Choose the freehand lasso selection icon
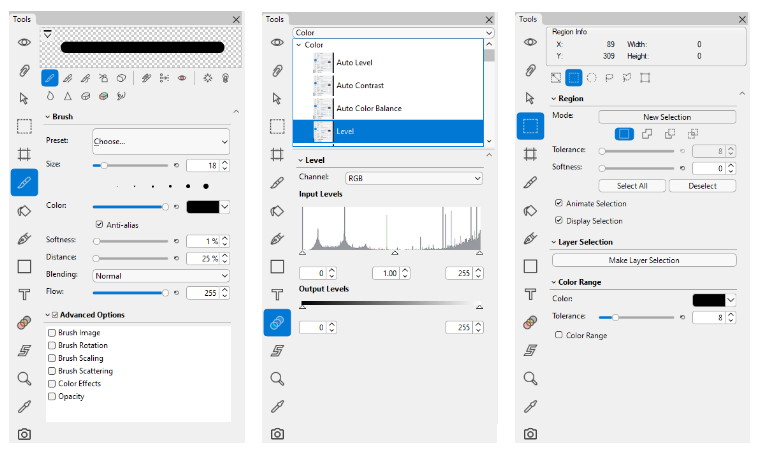This screenshot has height=454, width=760. tap(609, 78)
